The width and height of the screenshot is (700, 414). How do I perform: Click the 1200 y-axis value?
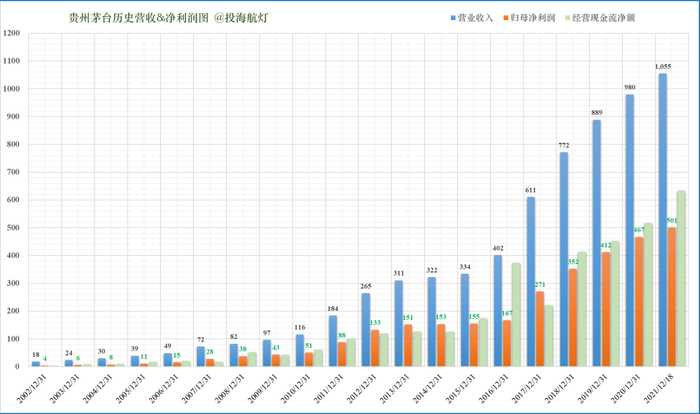coord(12,33)
